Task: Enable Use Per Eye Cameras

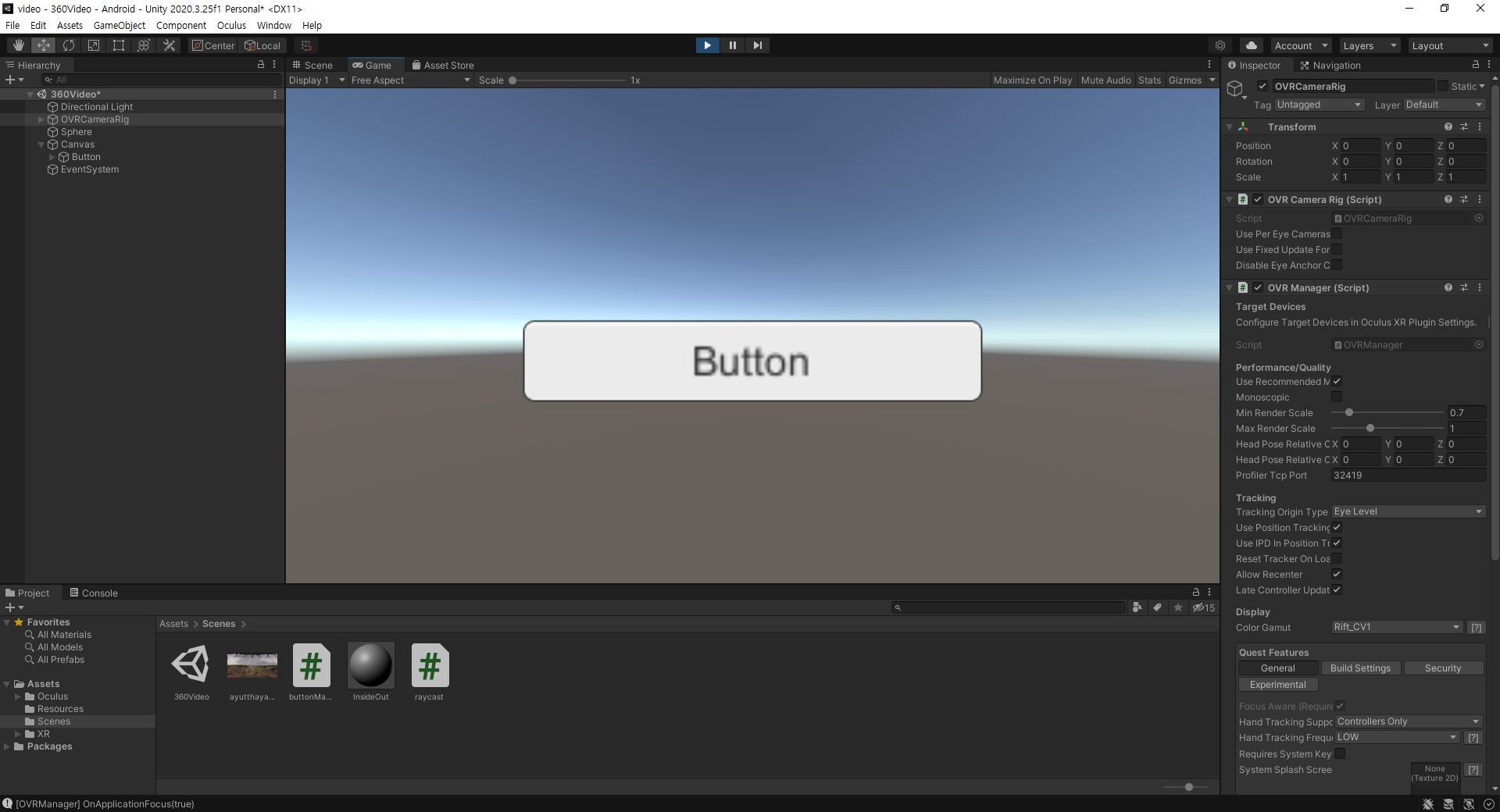Action: (1337, 233)
